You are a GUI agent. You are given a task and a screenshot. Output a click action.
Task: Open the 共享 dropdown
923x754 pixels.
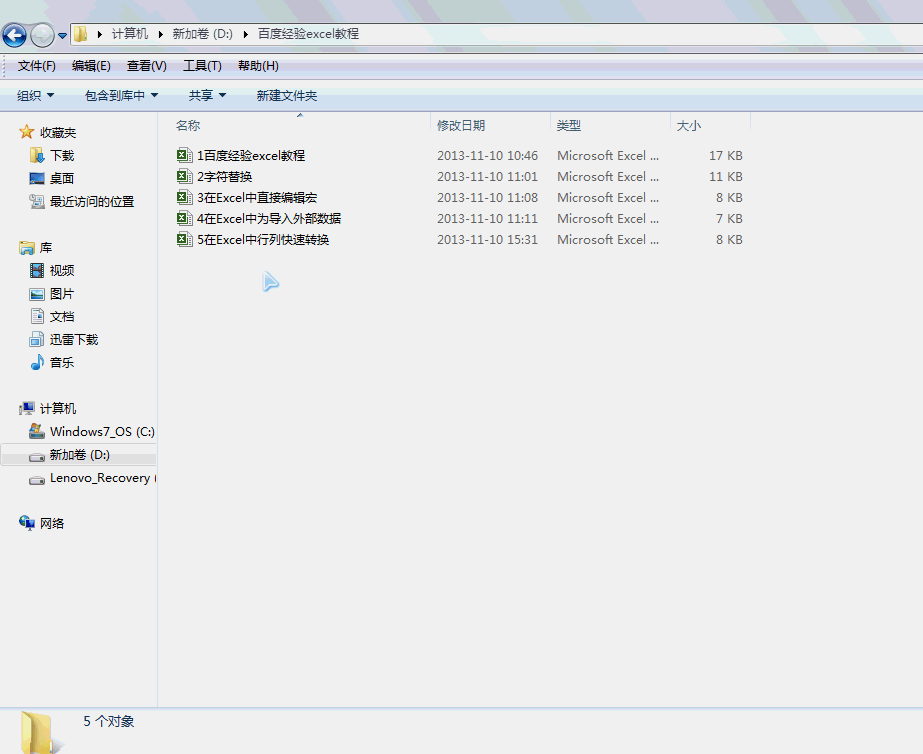point(207,95)
